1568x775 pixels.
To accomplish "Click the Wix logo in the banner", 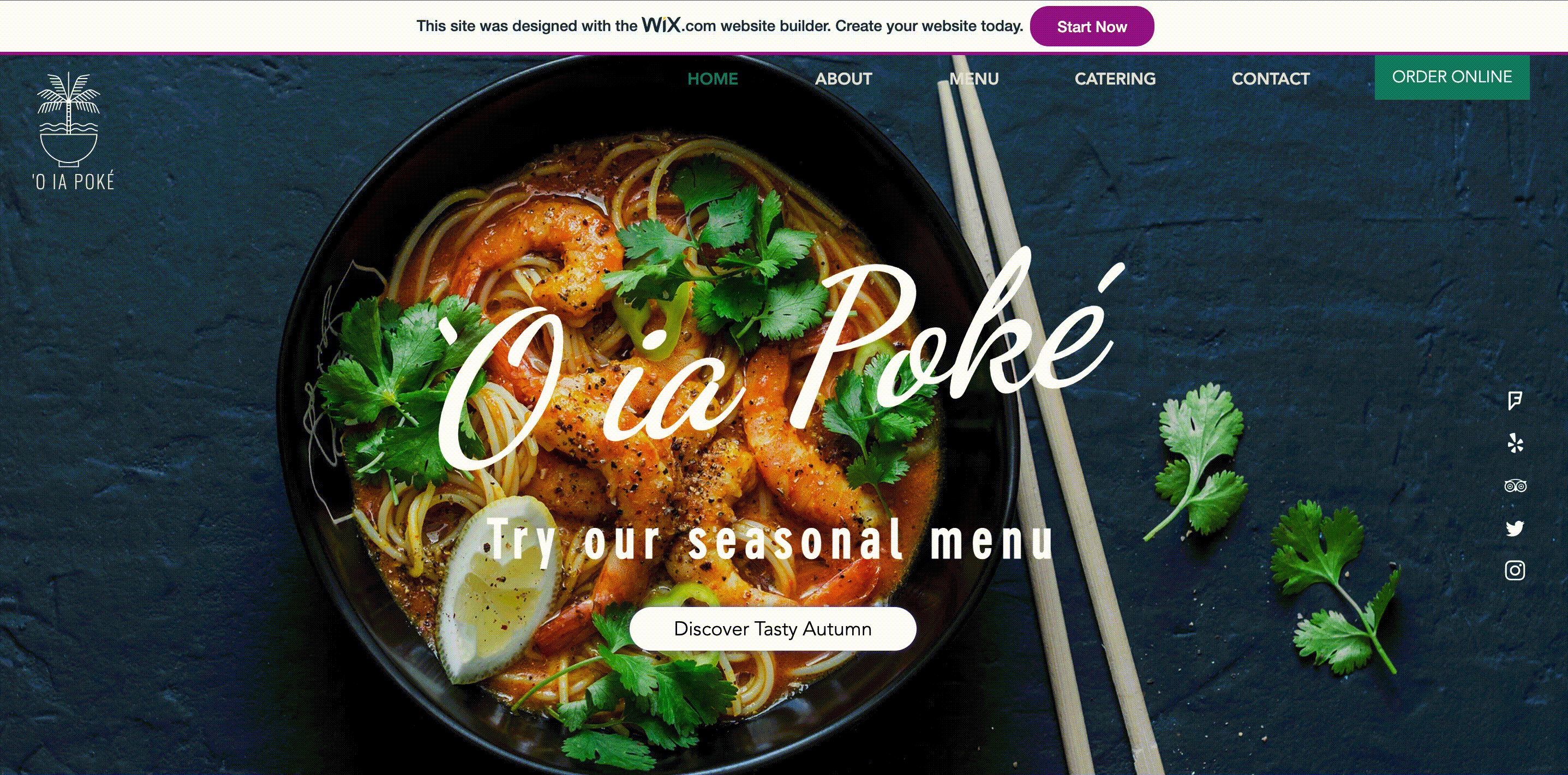I will [x=662, y=25].
